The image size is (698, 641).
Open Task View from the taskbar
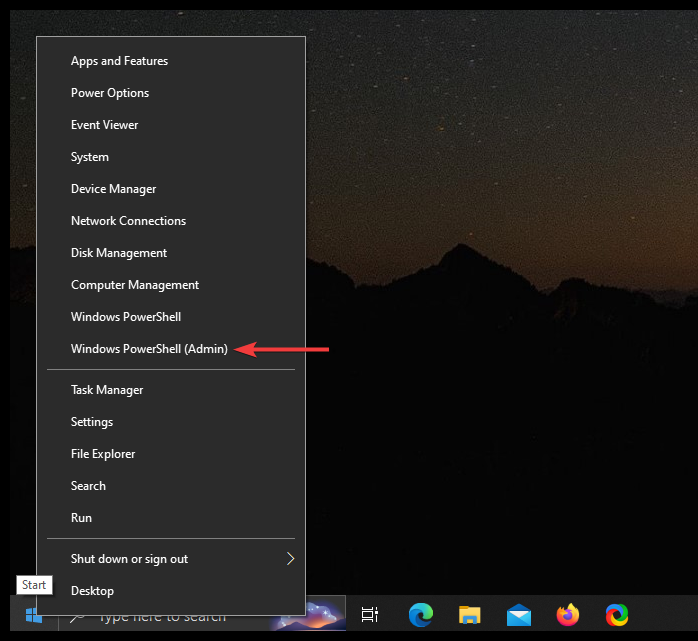pyautogui.click(x=369, y=615)
